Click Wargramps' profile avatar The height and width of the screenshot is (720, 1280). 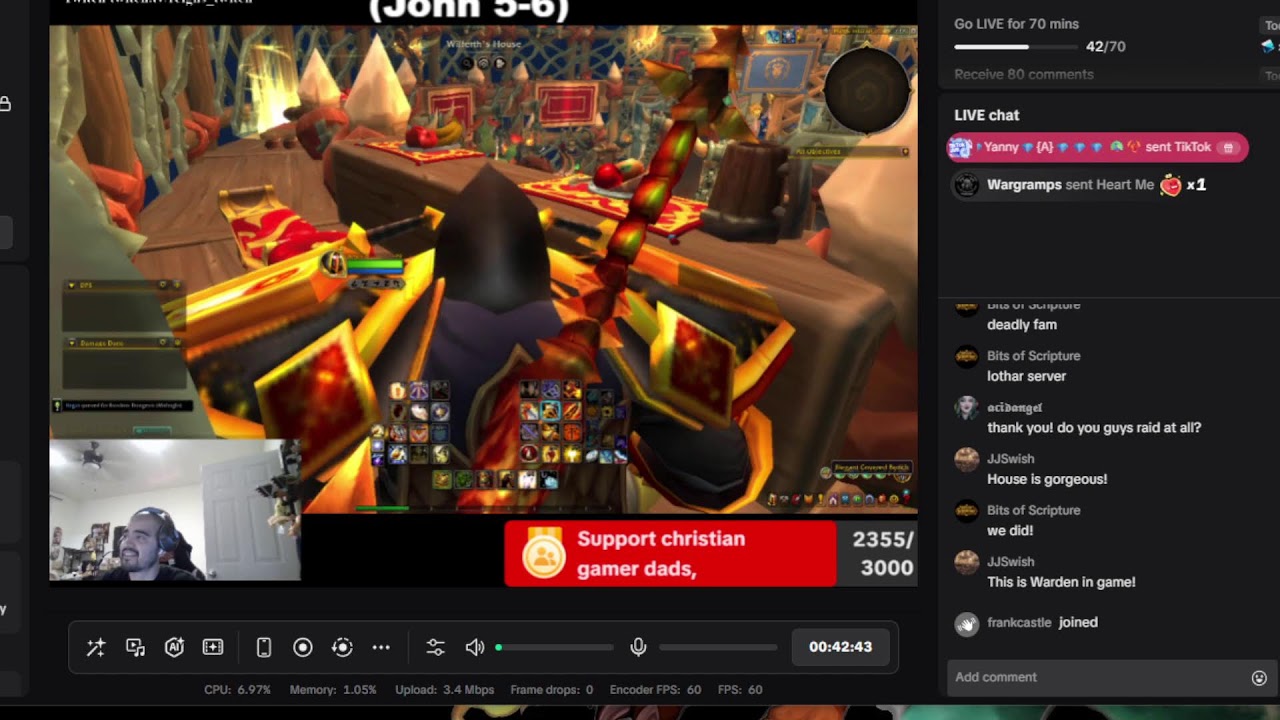pyautogui.click(x=966, y=185)
